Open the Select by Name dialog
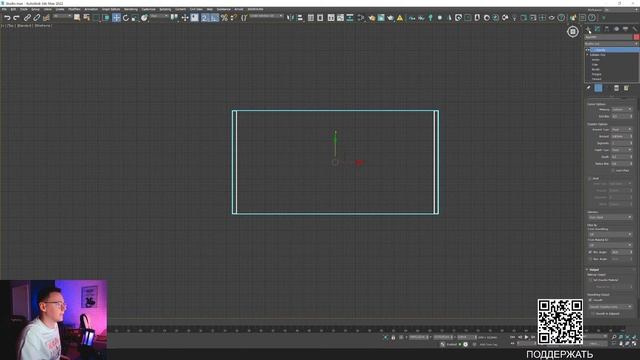 point(87,18)
